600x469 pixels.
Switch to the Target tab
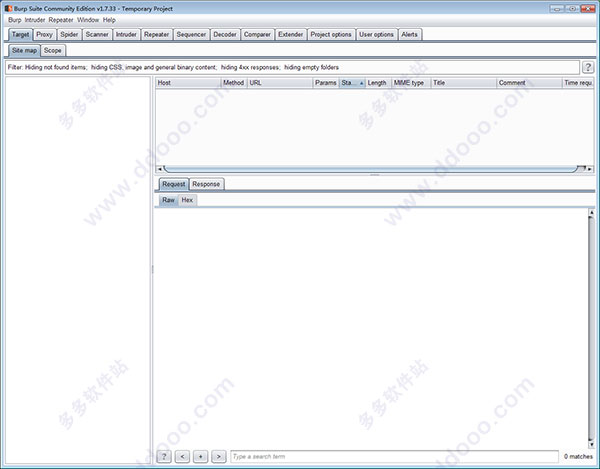[x=20, y=34]
